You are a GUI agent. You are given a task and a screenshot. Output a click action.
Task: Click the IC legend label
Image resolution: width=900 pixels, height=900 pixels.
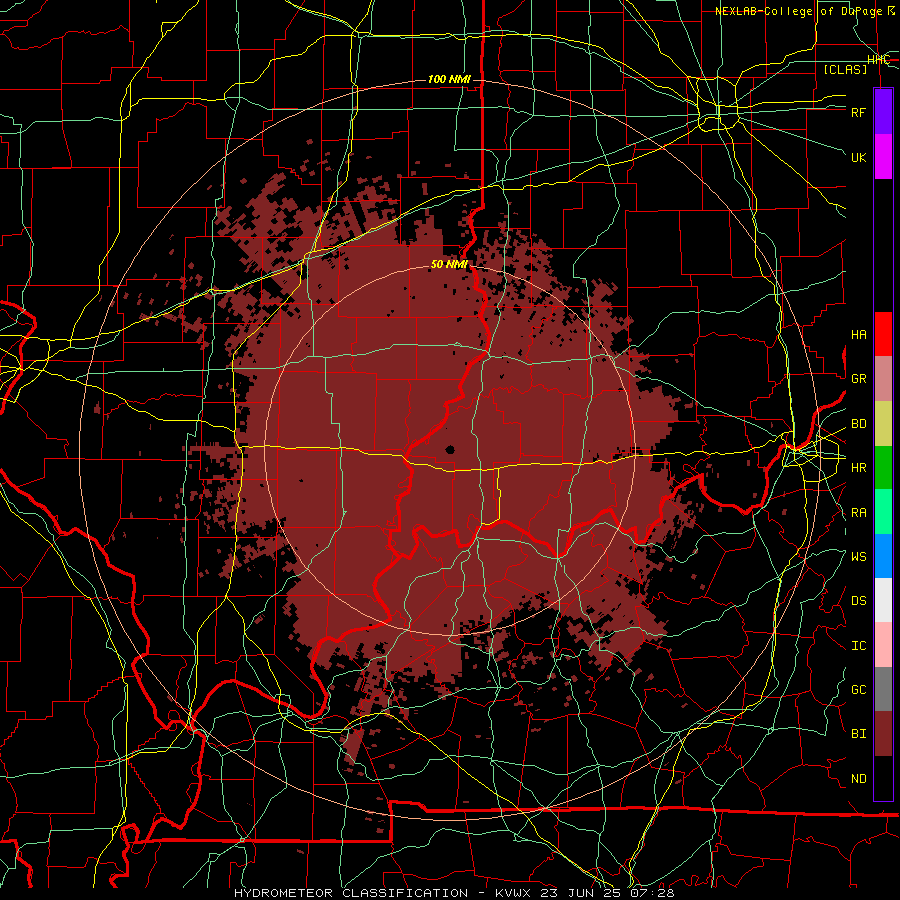point(859,646)
